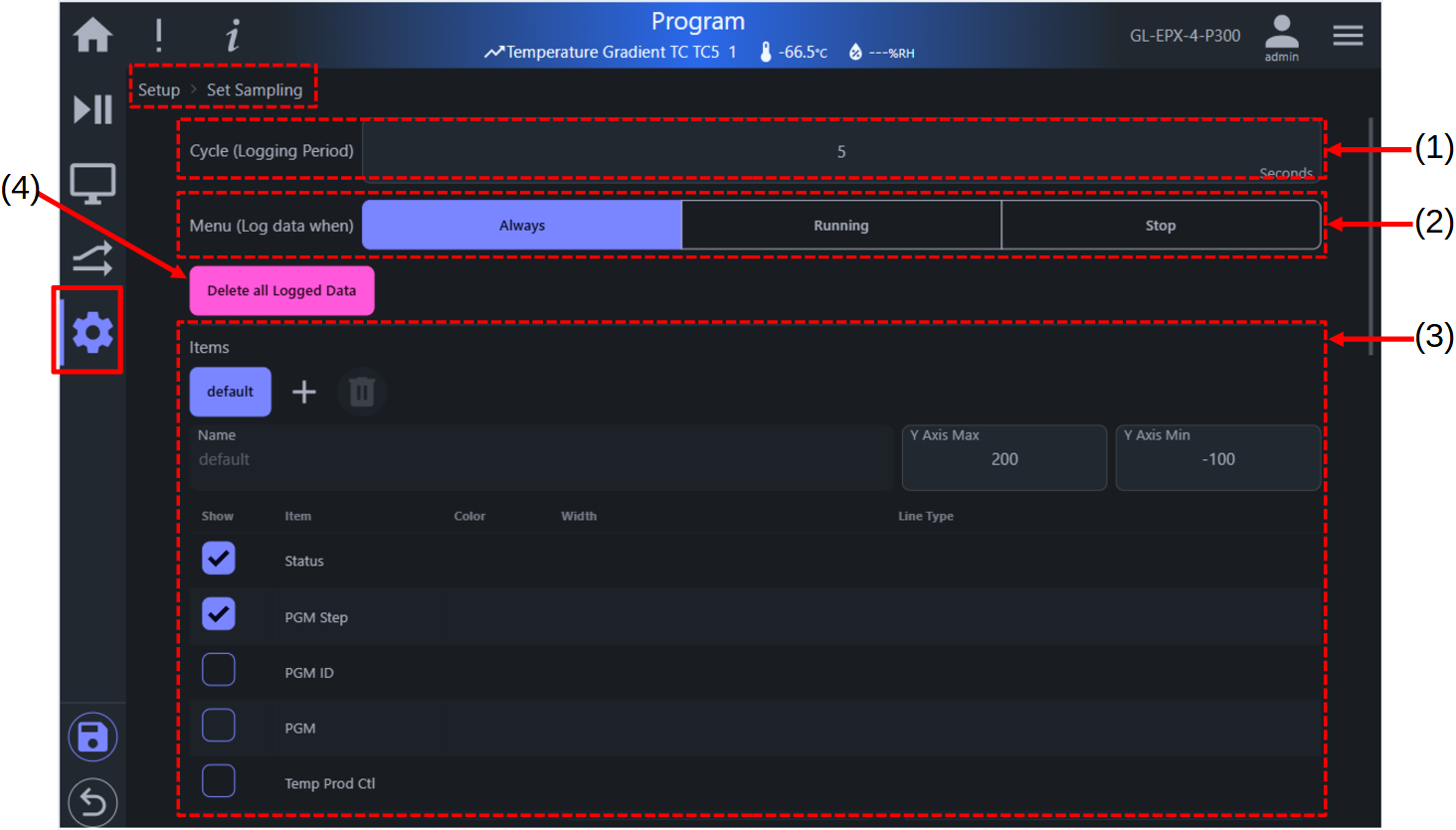Open the monitor screen icon
This screenshot has height=830, width=1456.
[92, 184]
